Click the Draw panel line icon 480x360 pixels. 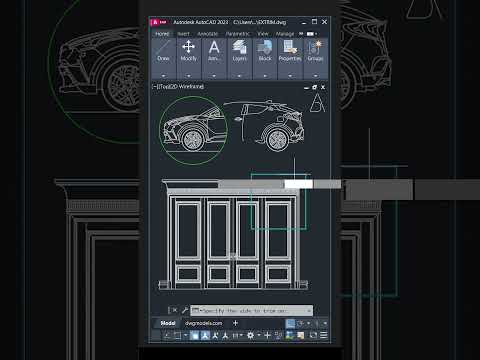[163, 47]
